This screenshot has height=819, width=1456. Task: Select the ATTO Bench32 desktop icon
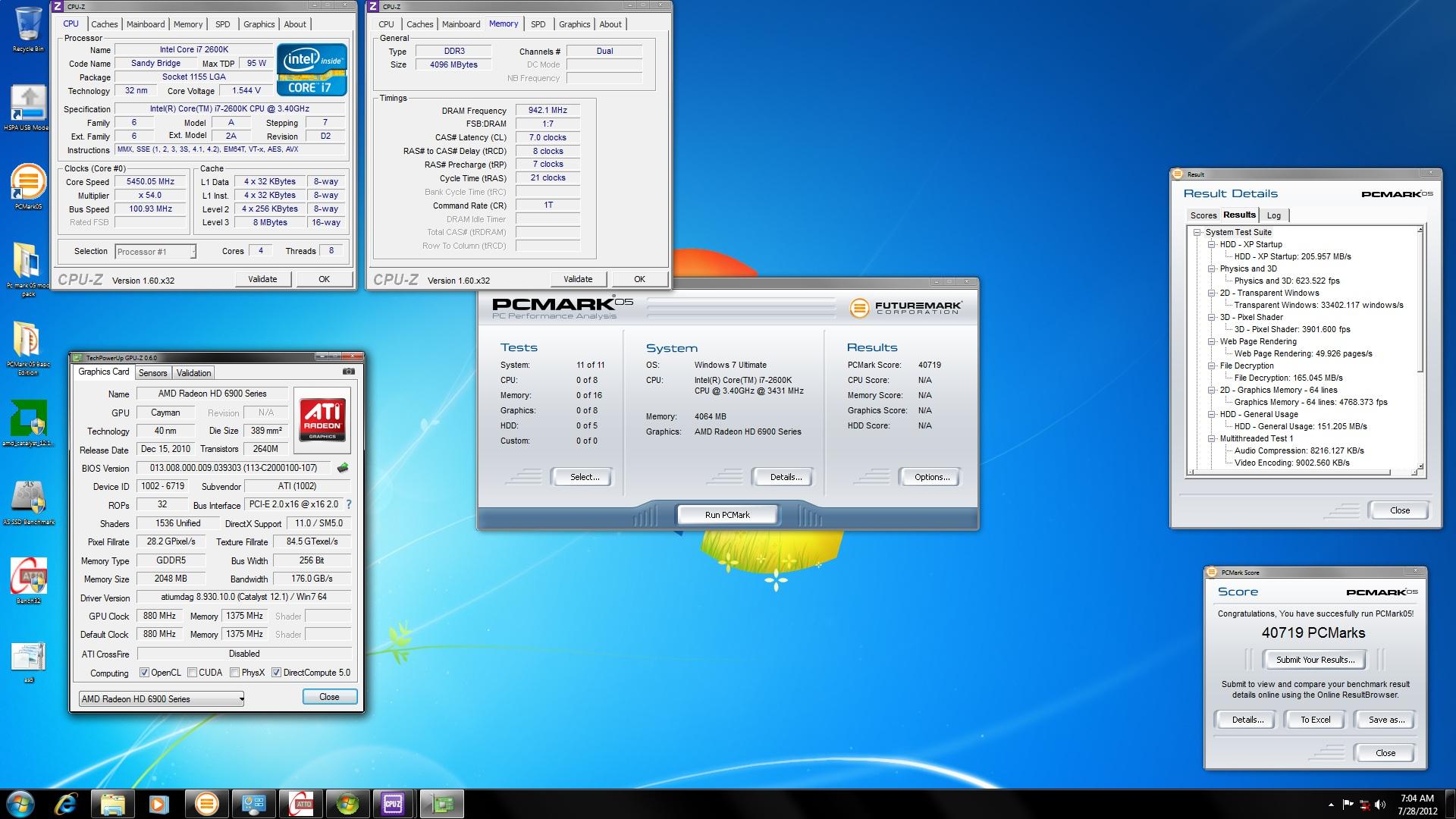tap(28, 581)
